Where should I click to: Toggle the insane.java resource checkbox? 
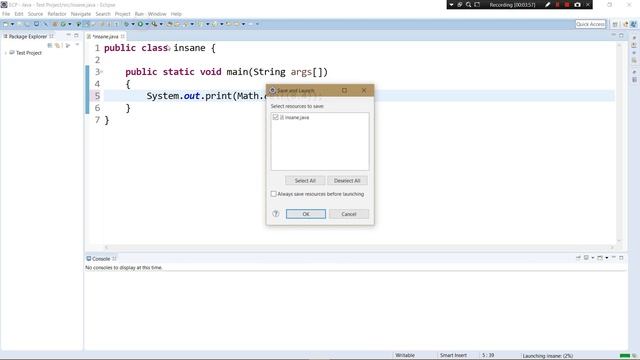[x=276, y=117]
